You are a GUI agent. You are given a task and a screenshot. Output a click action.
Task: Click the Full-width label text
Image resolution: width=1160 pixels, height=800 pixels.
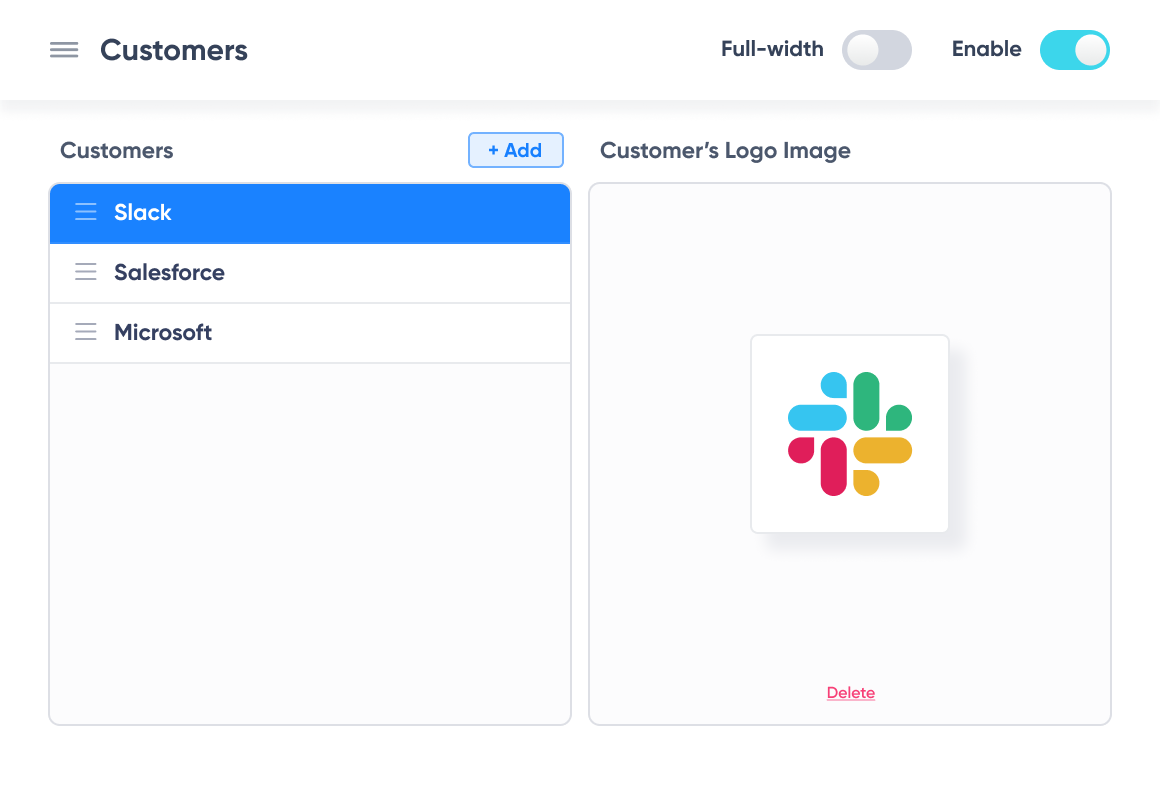772,49
